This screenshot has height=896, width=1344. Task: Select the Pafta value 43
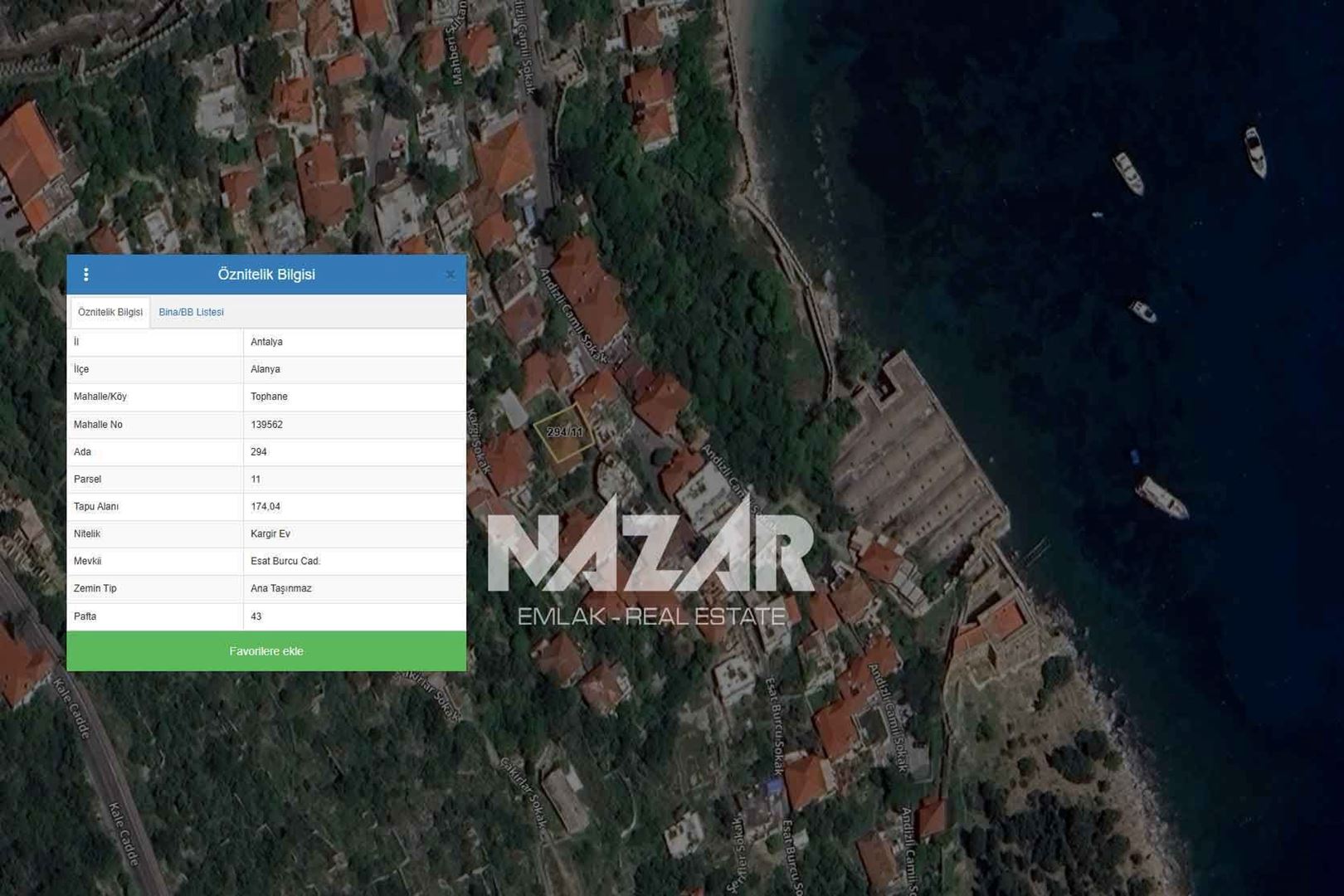coord(256,617)
